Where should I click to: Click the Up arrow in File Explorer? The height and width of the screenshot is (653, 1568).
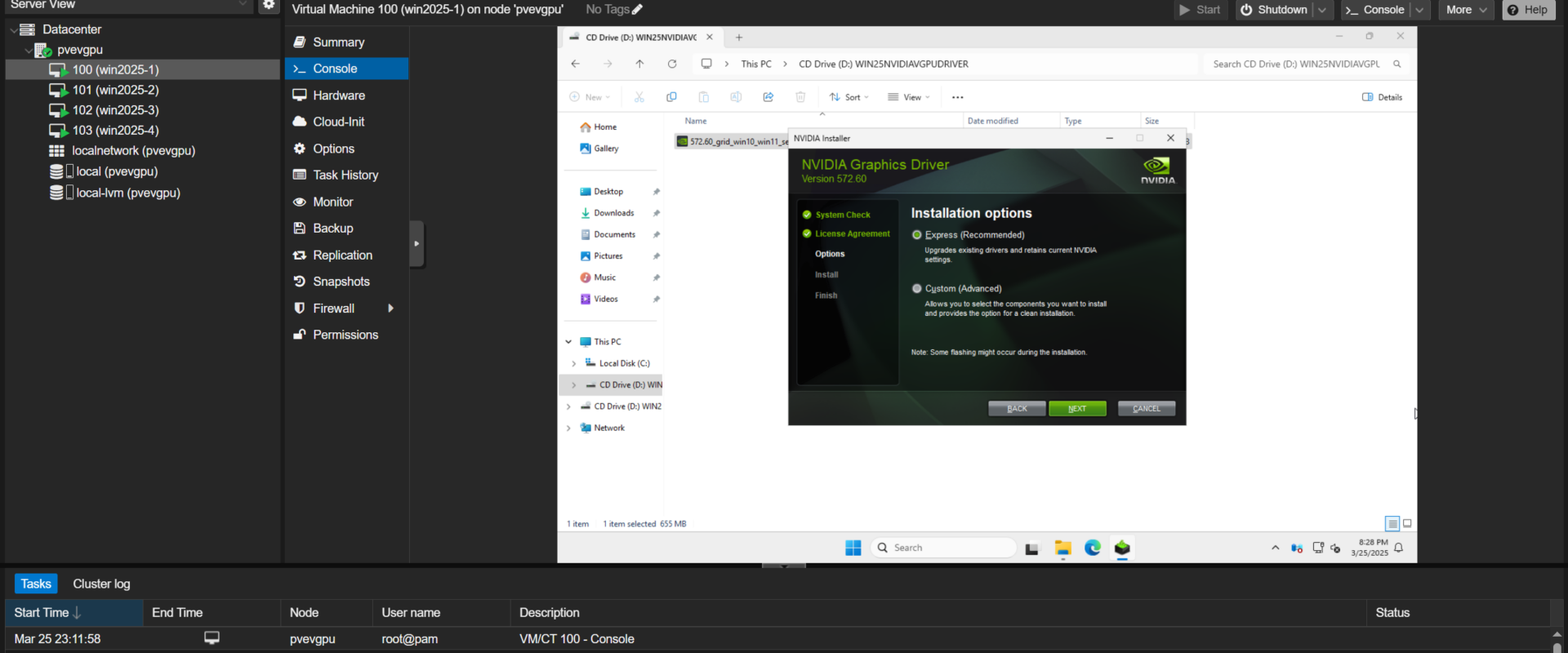click(x=639, y=64)
